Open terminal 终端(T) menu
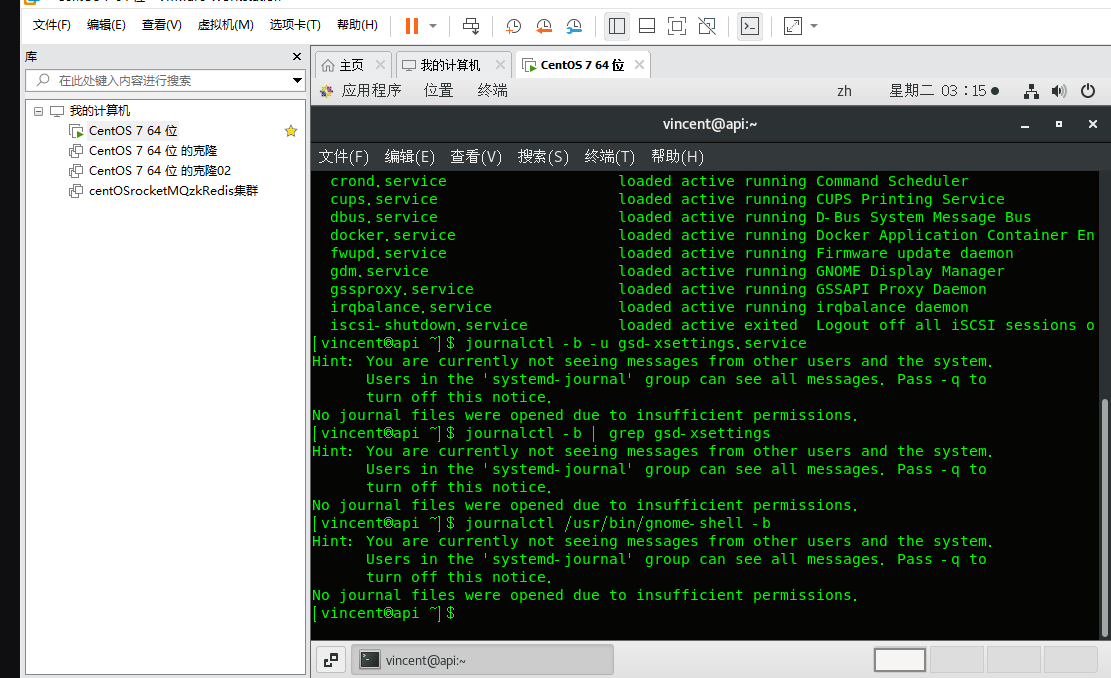The width and height of the screenshot is (1111, 678). 609,157
